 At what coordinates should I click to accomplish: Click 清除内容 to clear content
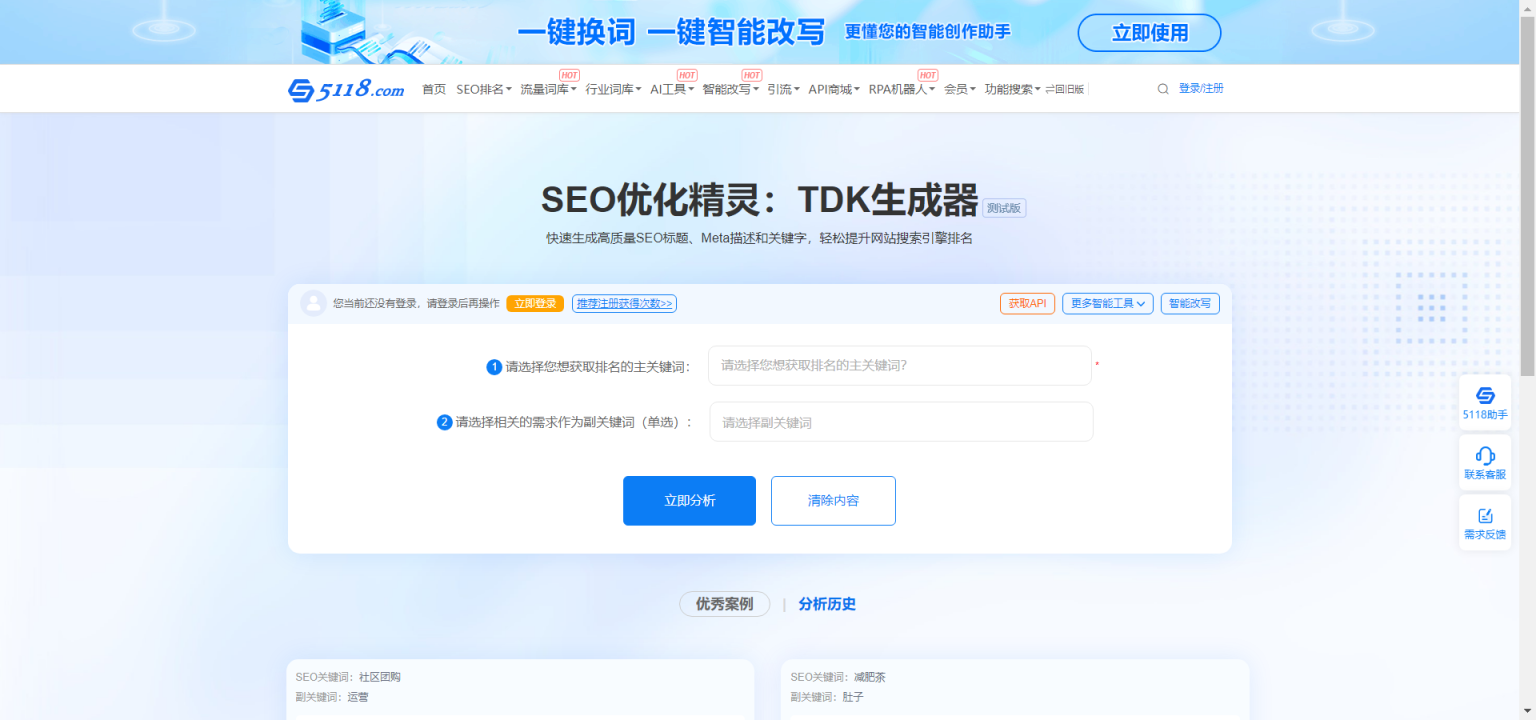833,500
